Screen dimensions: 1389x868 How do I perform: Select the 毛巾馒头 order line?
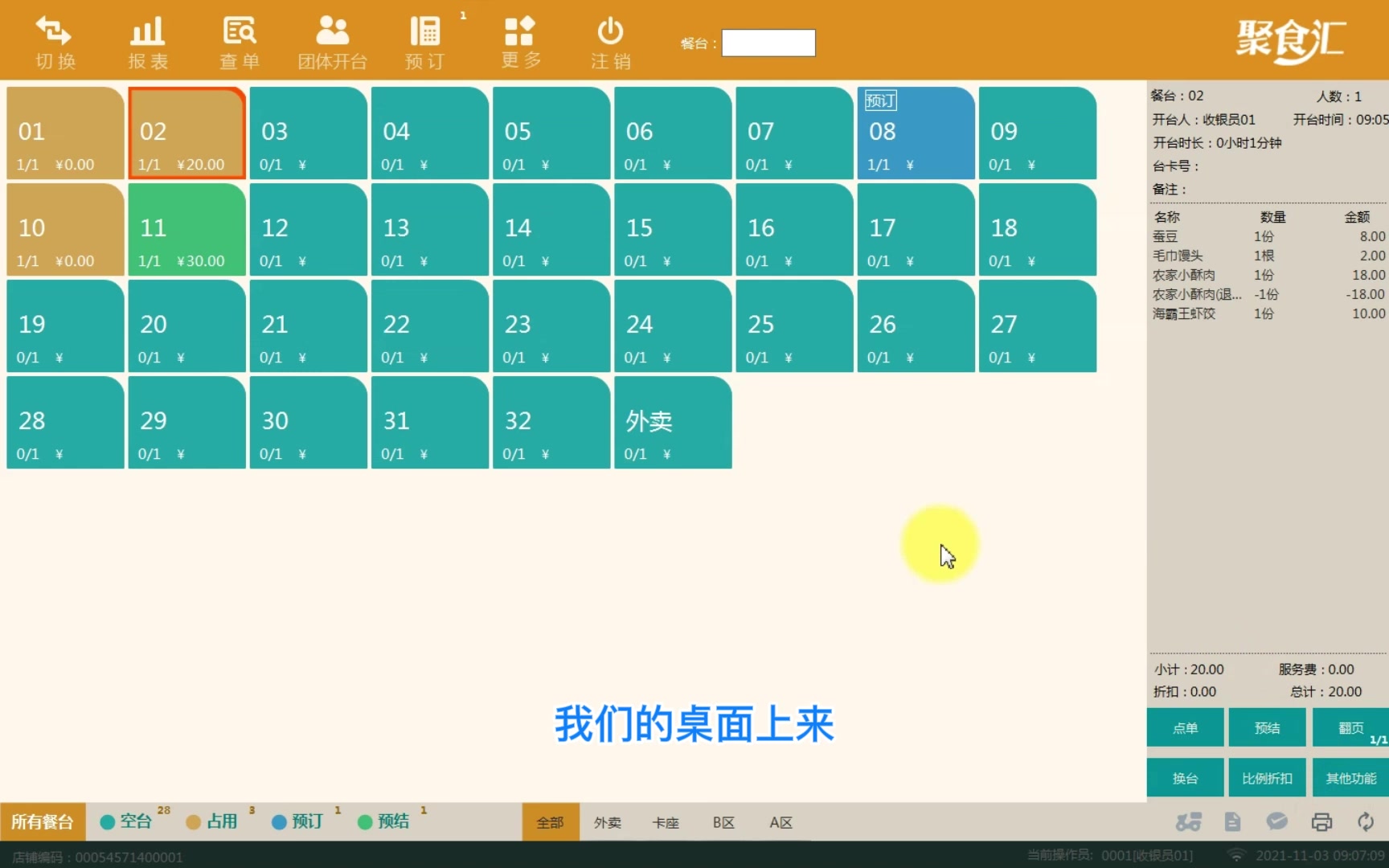click(x=1268, y=256)
